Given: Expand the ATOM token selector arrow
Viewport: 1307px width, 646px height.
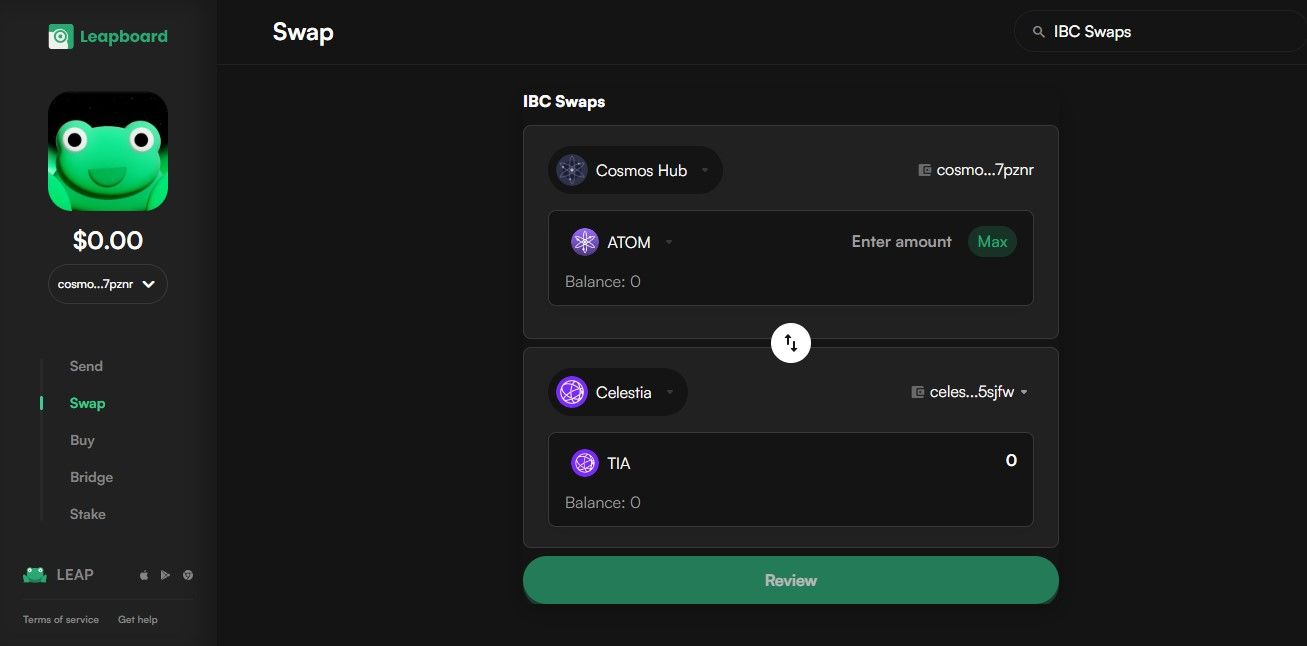Looking at the screenshot, I should pyautogui.click(x=669, y=242).
